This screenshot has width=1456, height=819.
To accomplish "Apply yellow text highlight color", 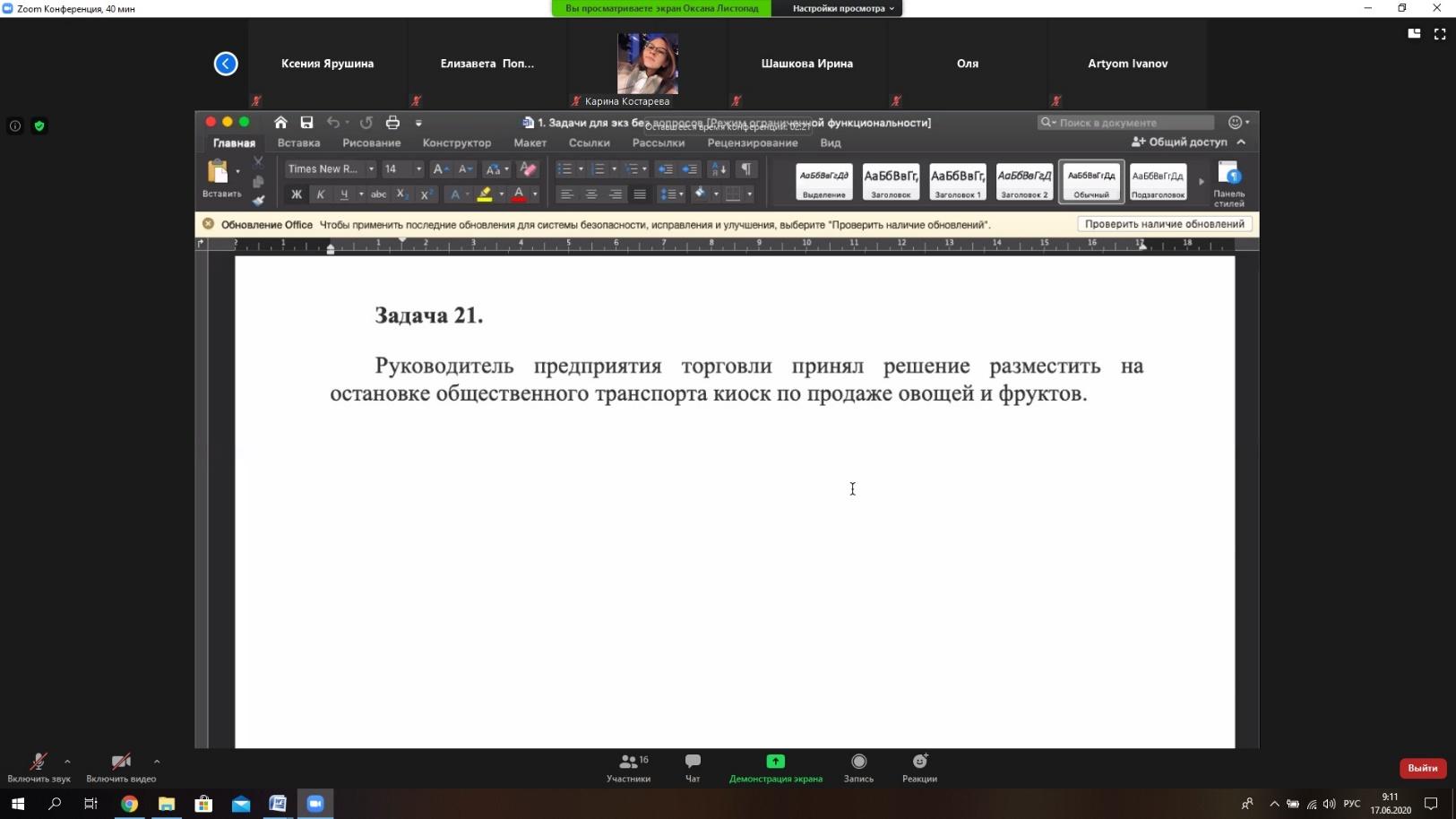I will tap(484, 194).
